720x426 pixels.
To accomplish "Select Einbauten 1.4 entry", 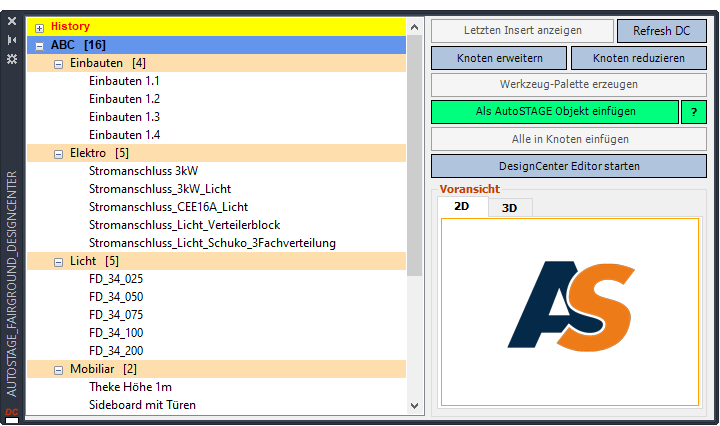I will click(x=124, y=135).
